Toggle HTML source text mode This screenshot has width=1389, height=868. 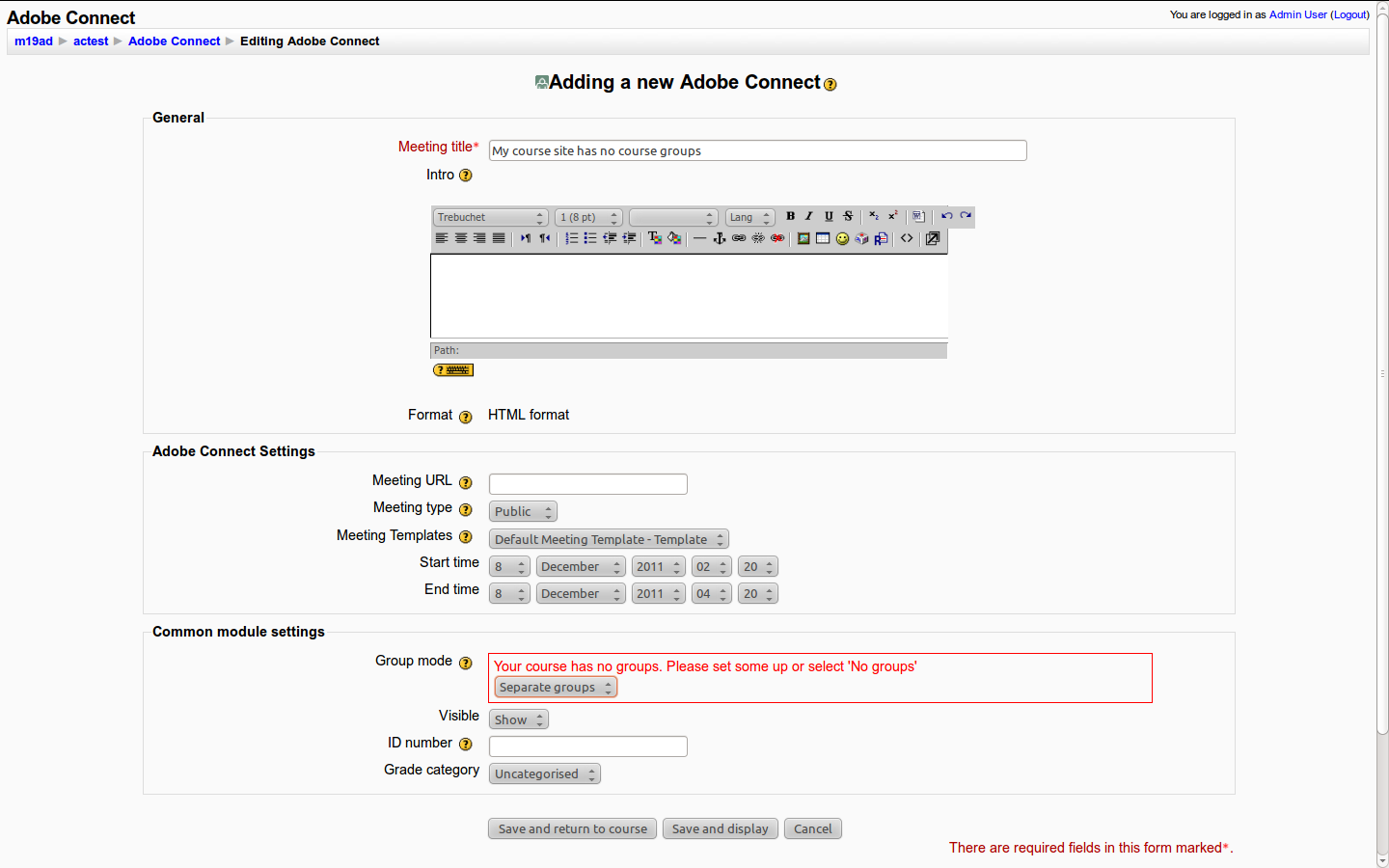point(907,238)
